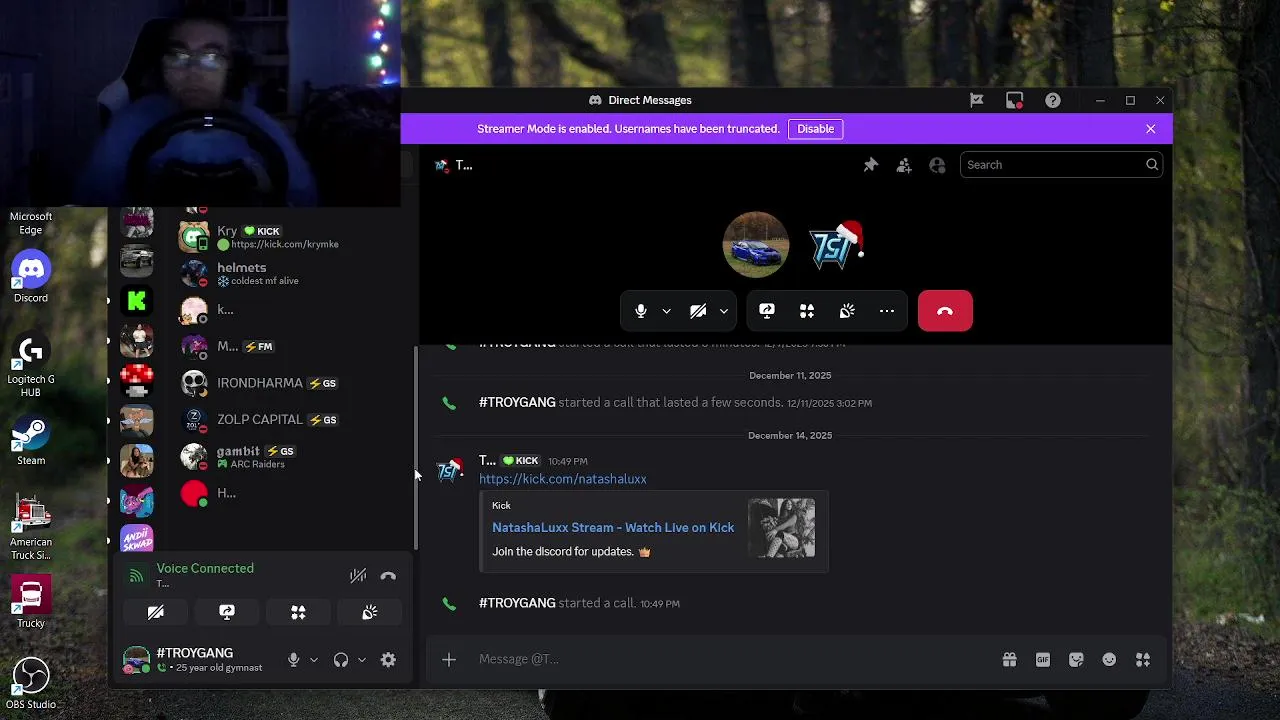Open soundboard in voice panel
Viewport: 1280px width, 720px height.
(370, 612)
